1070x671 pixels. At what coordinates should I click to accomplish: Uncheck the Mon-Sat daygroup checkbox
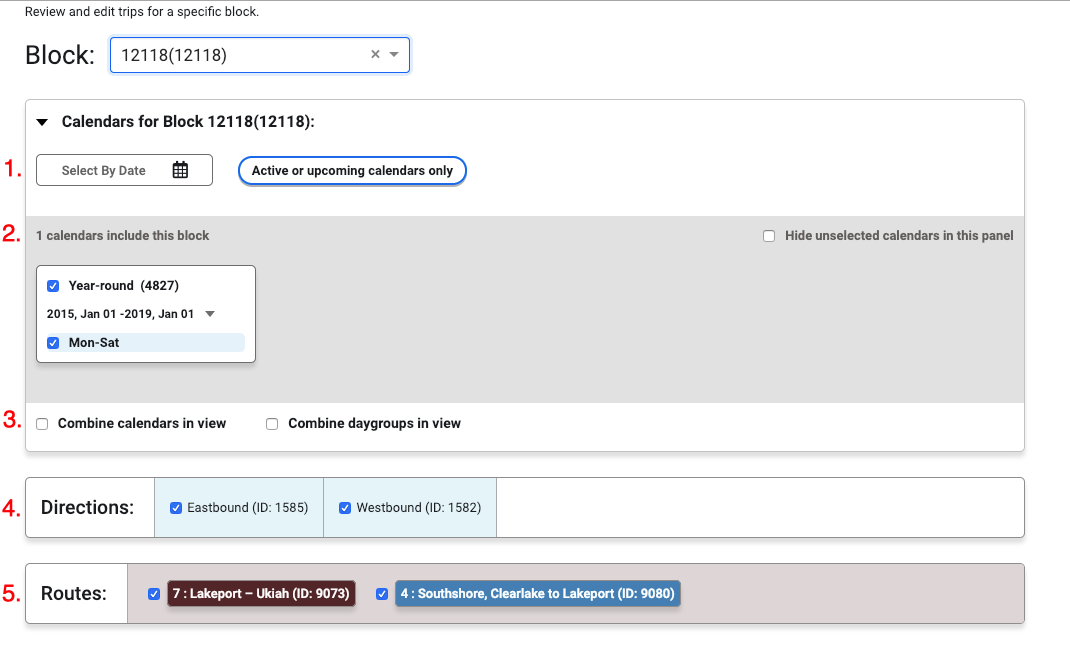(x=53, y=343)
